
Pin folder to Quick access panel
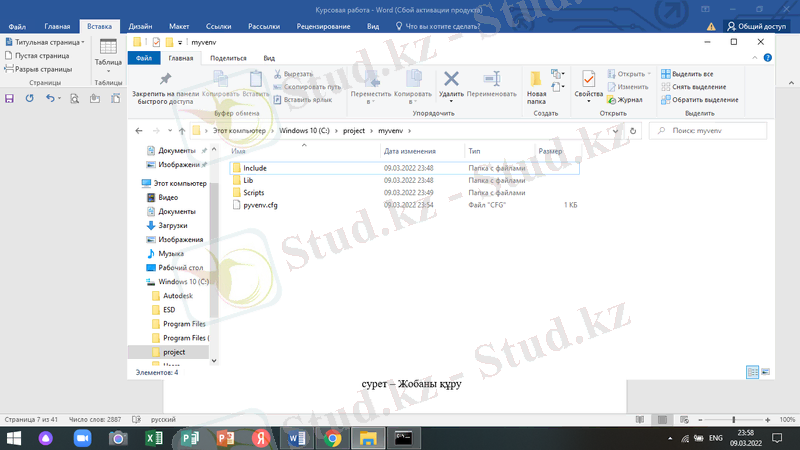pos(165,87)
